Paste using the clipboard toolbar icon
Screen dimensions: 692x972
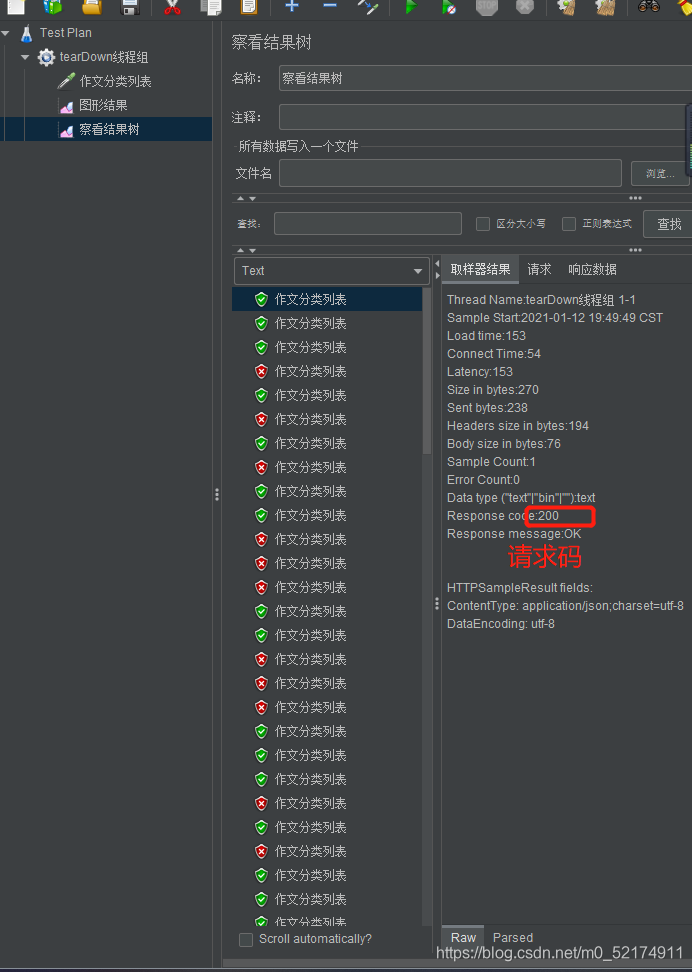(x=249, y=6)
